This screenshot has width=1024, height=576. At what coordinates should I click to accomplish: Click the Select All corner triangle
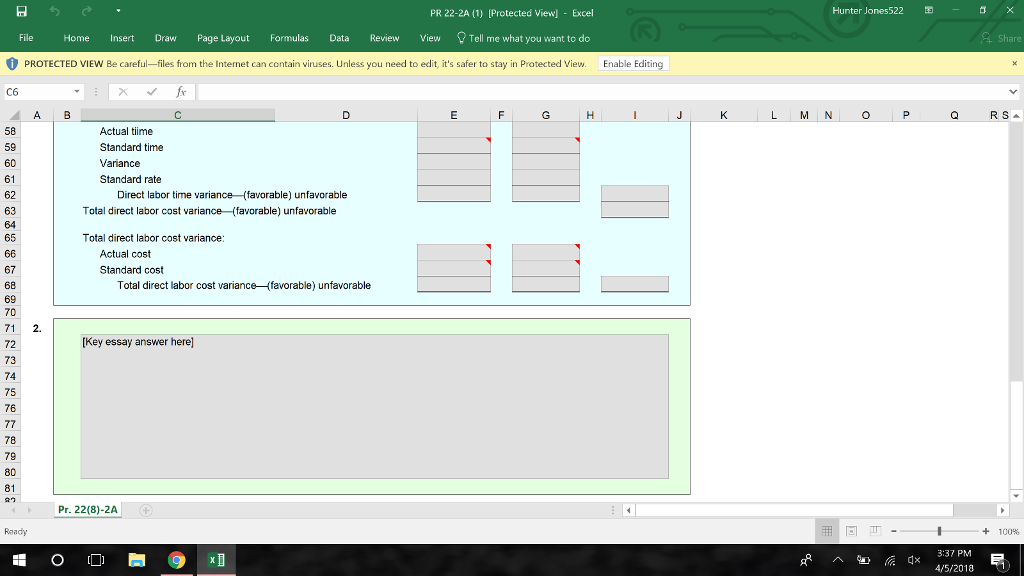coord(13,116)
